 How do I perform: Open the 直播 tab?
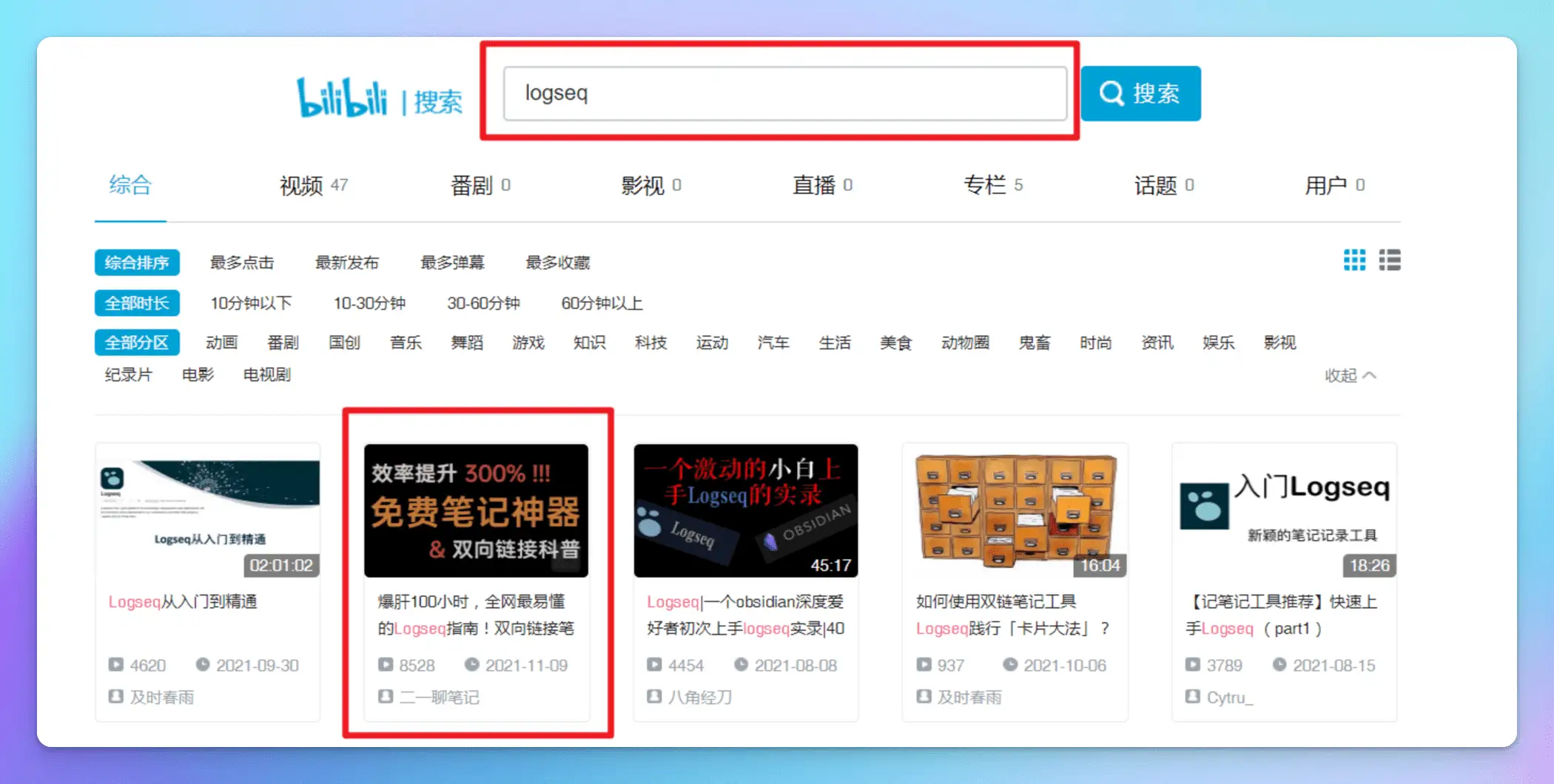point(822,185)
